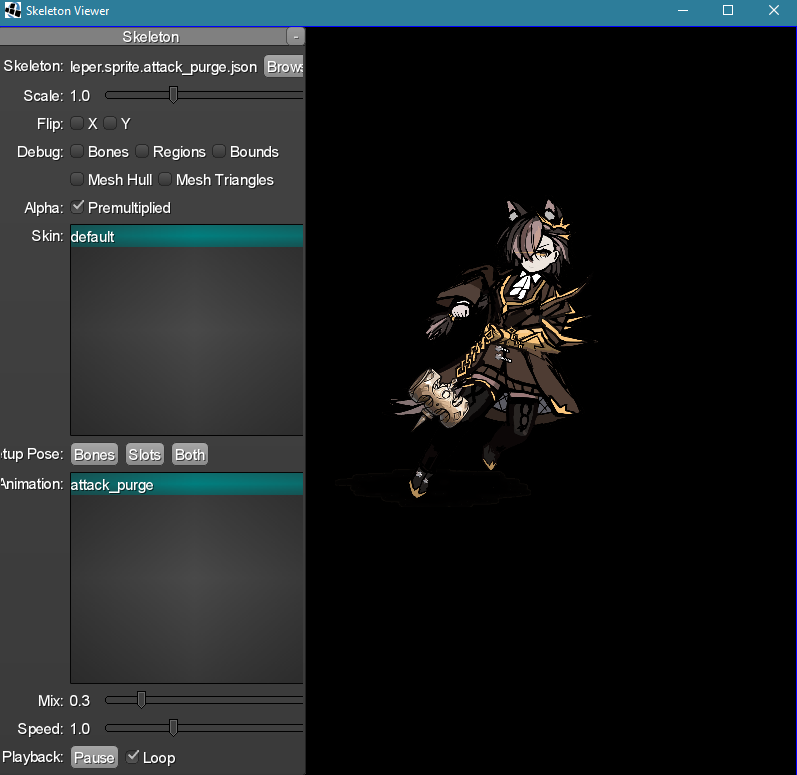Viewport: 797px width, 775px height.
Task: Reset Setup Pose Bones button
Action: pyautogui.click(x=95, y=454)
